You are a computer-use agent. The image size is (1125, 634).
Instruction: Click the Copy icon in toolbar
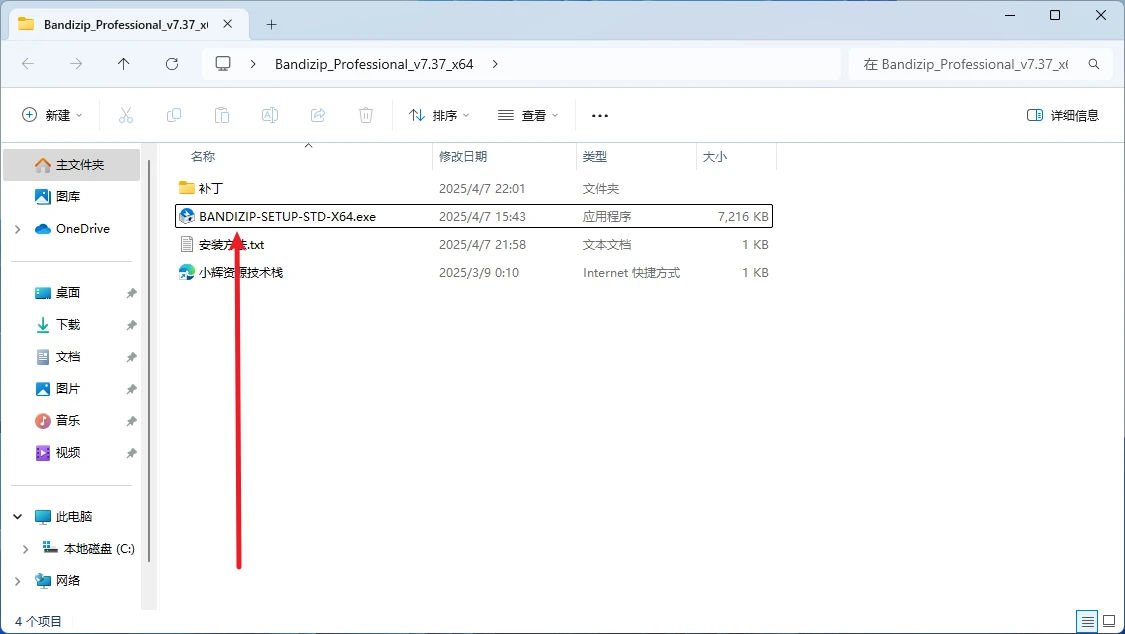coord(174,115)
